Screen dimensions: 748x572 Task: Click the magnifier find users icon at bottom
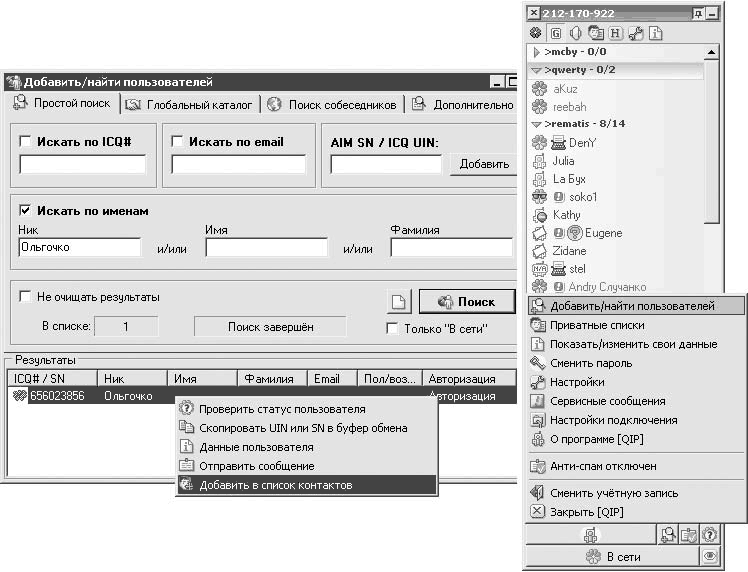(668, 535)
